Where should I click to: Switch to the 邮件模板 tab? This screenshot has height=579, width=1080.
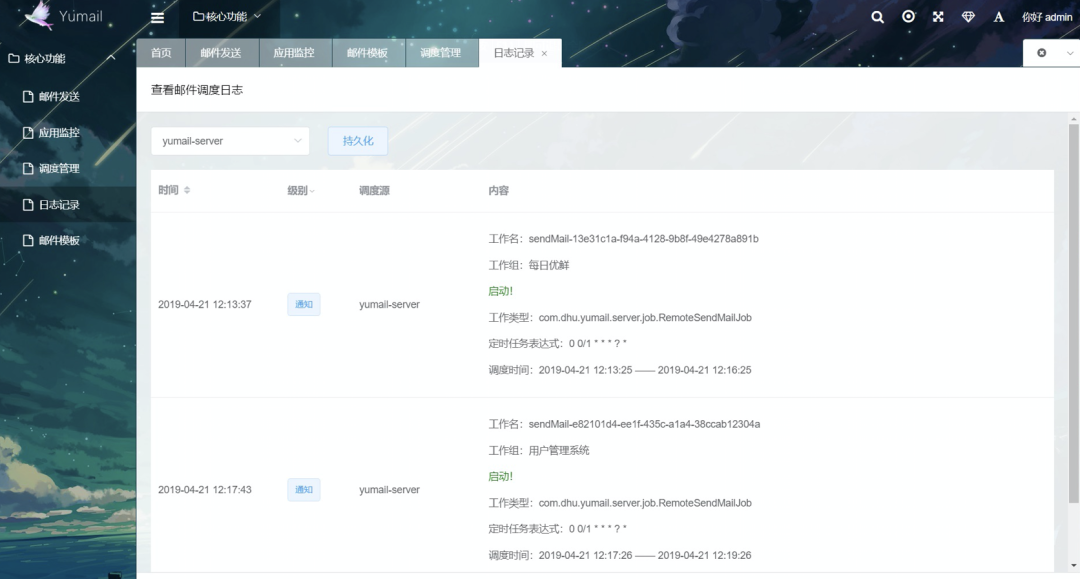click(x=368, y=53)
